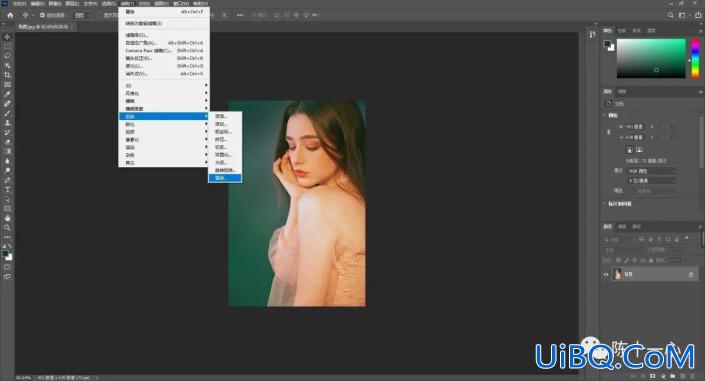The height and width of the screenshot is (381, 705).
Task: Toggle the Auto-Select checkbox in options bar
Action: (42, 15)
